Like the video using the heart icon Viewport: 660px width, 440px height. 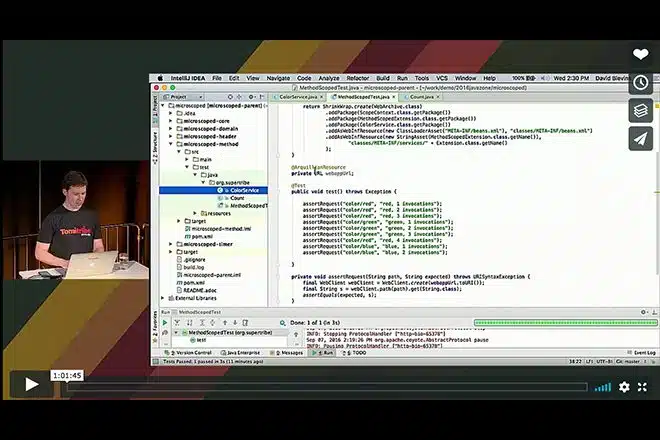tap(641, 54)
